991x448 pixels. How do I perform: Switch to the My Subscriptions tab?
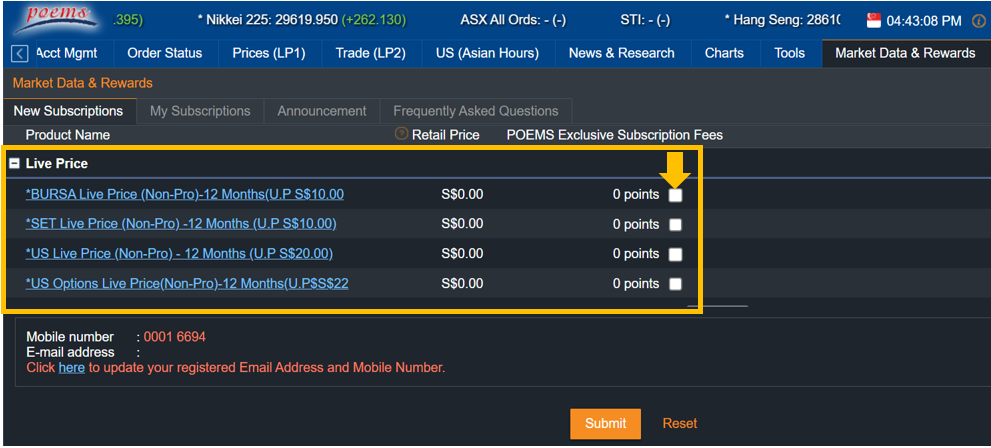pos(200,111)
